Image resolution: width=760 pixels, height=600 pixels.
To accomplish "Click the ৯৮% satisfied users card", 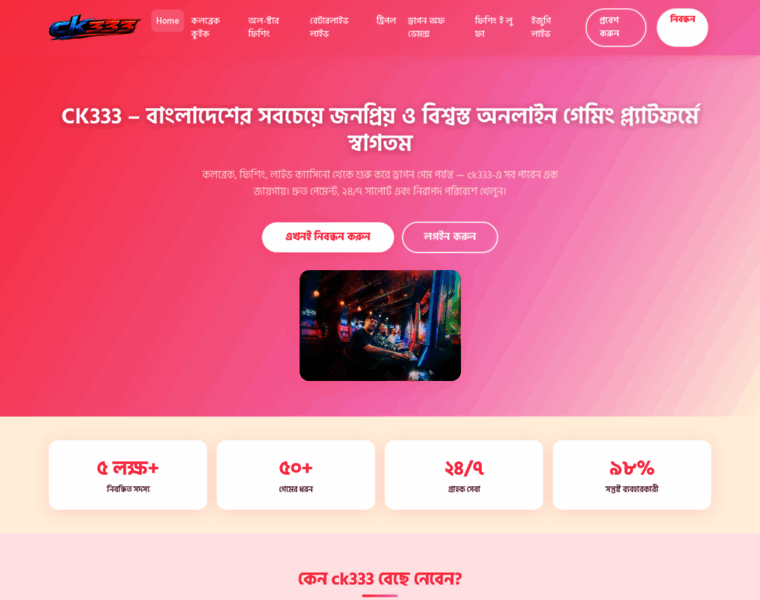I will 632,475.
